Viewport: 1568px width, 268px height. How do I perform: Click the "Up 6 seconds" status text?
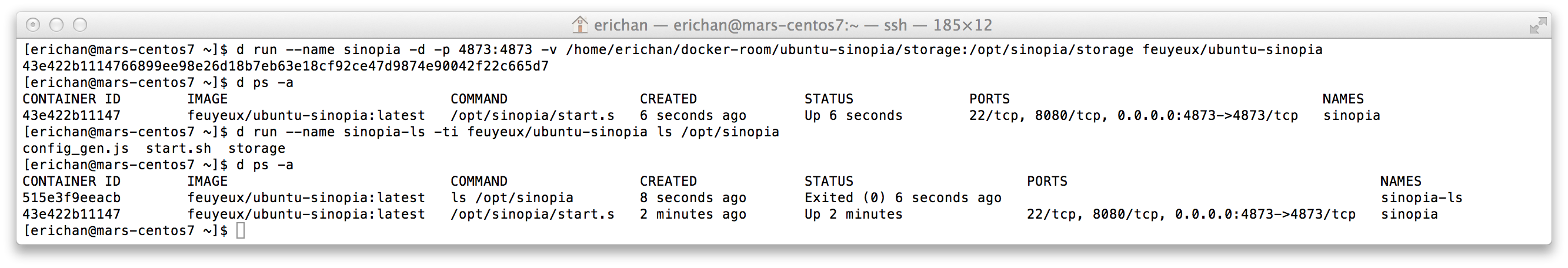coord(853,116)
